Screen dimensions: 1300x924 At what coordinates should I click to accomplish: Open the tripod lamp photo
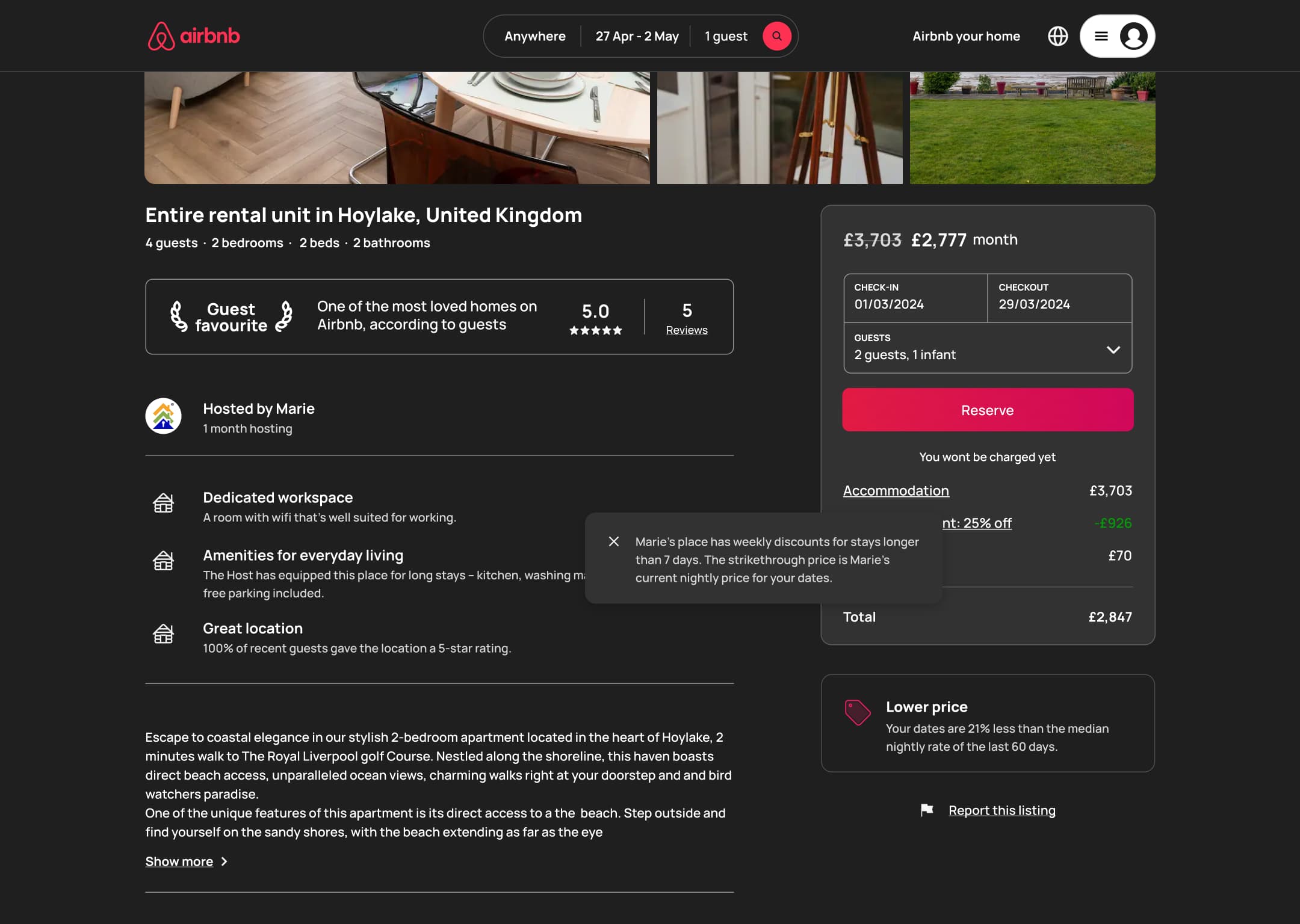point(779,128)
